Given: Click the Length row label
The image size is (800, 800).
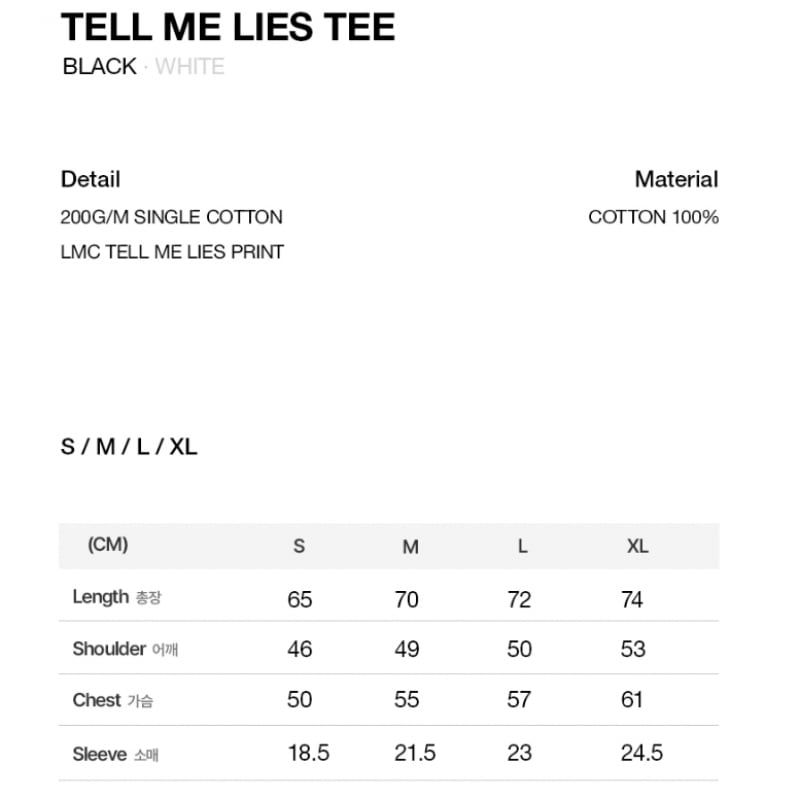Looking at the screenshot, I should coord(117,596).
